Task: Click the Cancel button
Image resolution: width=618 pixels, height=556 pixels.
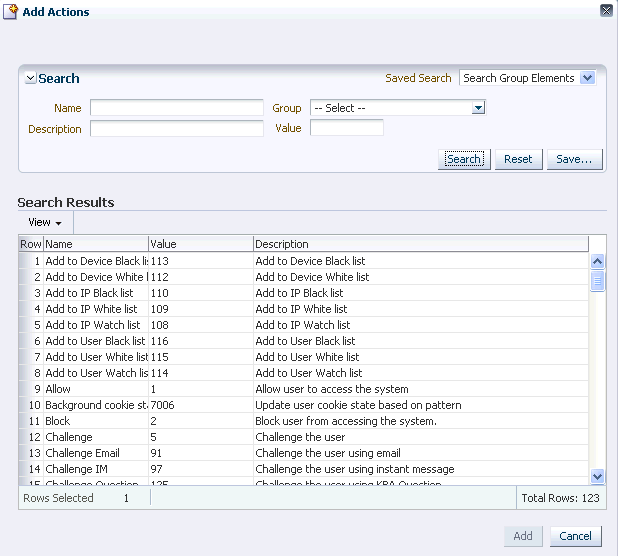Action: click(575, 536)
